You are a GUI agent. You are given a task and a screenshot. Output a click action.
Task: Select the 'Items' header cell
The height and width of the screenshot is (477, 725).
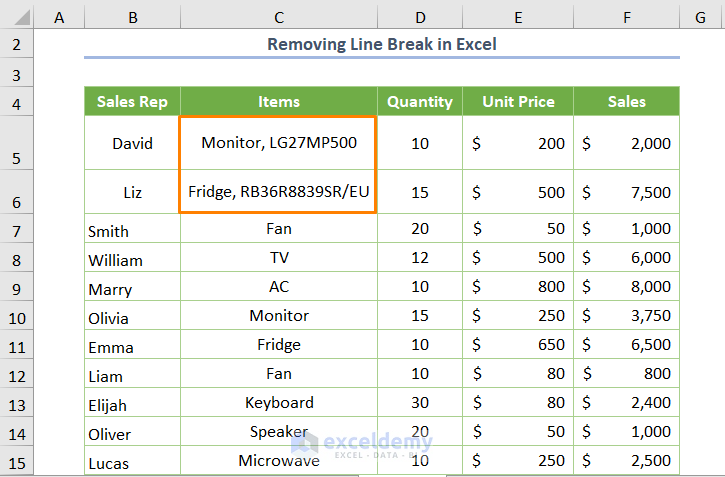coord(278,101)
